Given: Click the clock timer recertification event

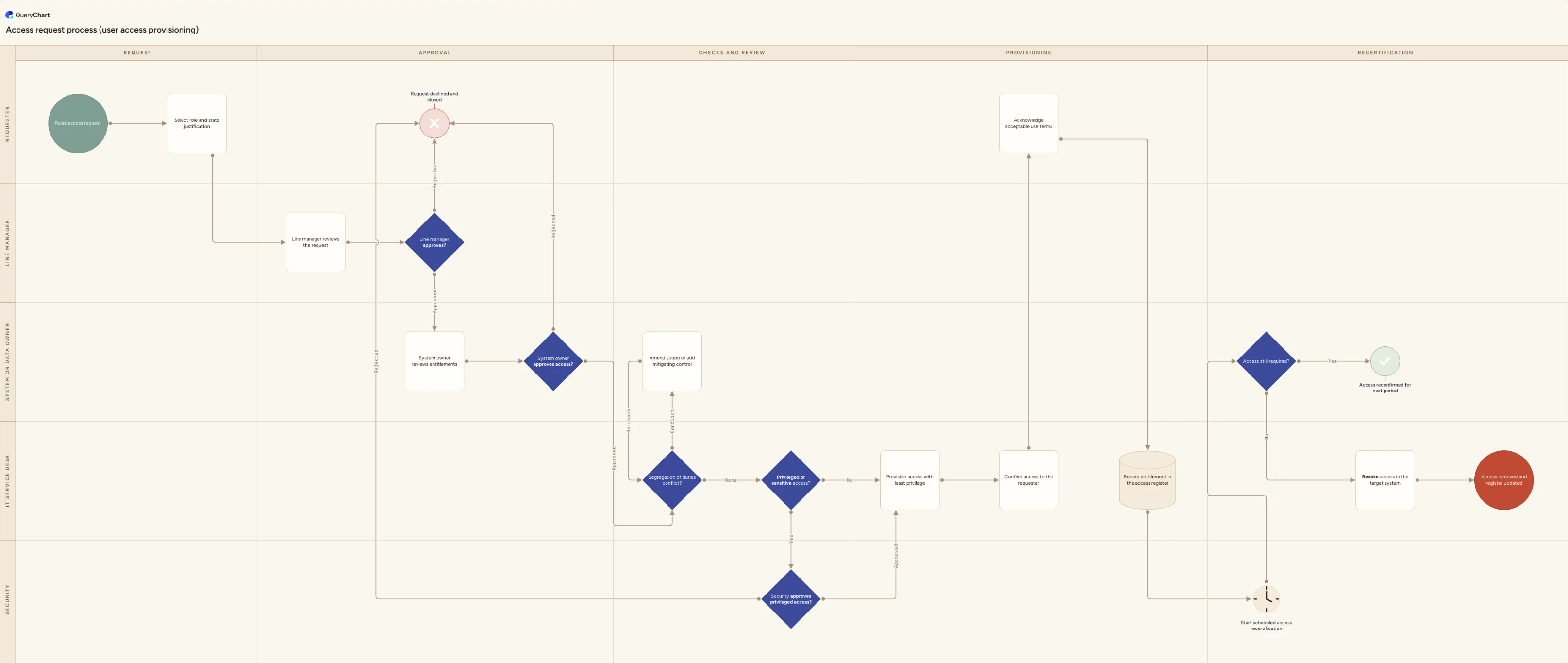Looking at the screenshot, I should tap(1266, 599).
